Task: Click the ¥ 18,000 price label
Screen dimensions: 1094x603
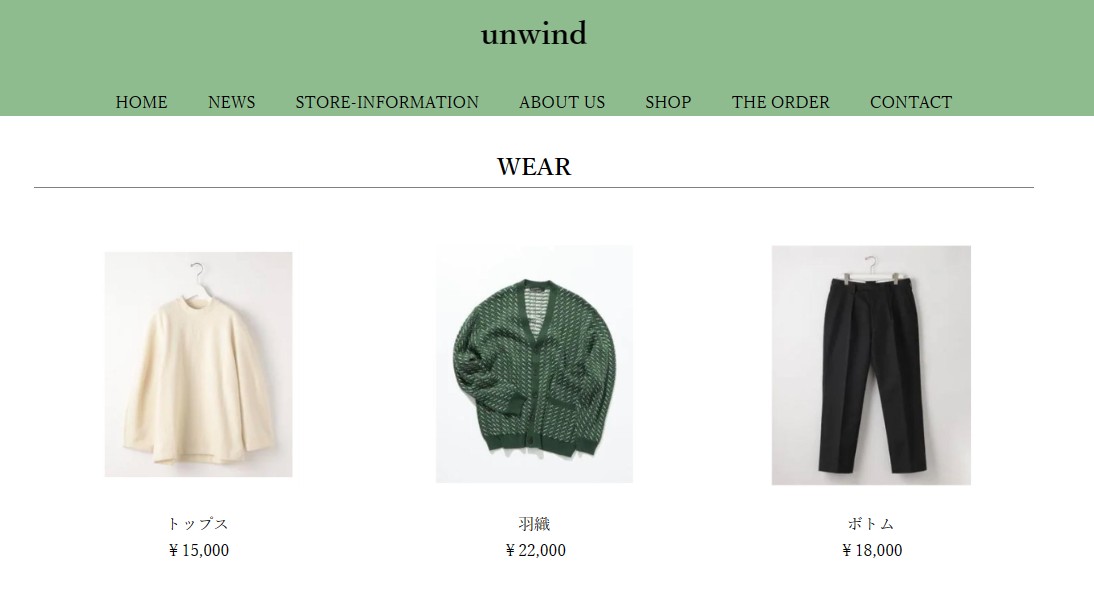Action: 872,551
